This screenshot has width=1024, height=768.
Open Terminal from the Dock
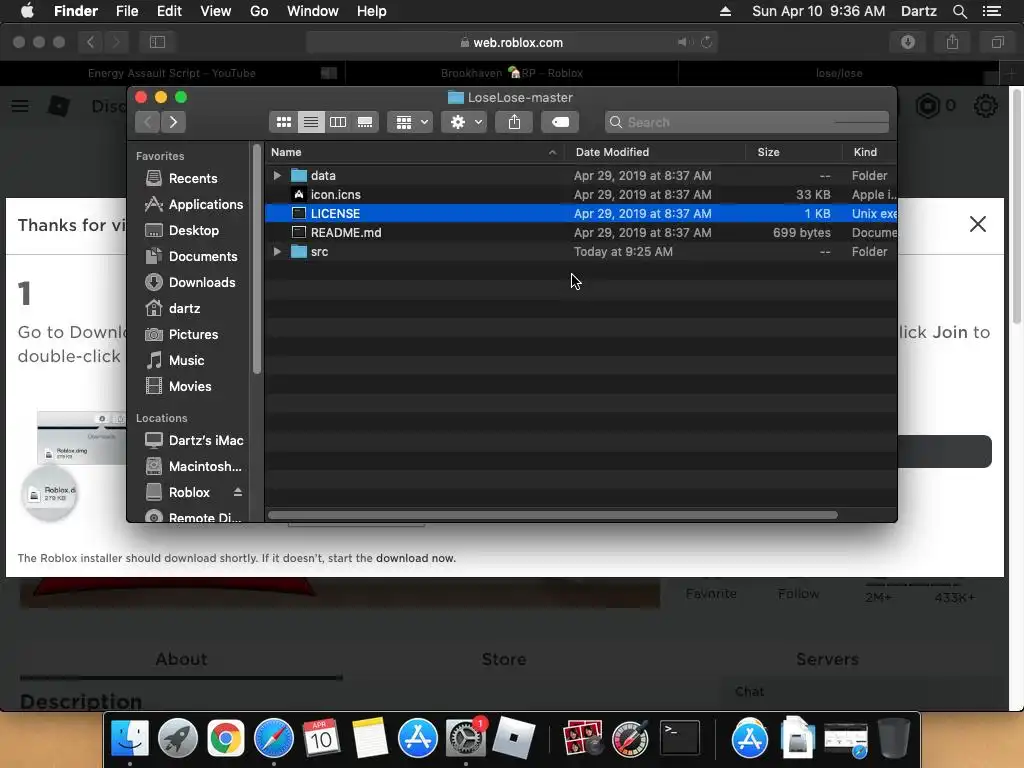[680, 739]
